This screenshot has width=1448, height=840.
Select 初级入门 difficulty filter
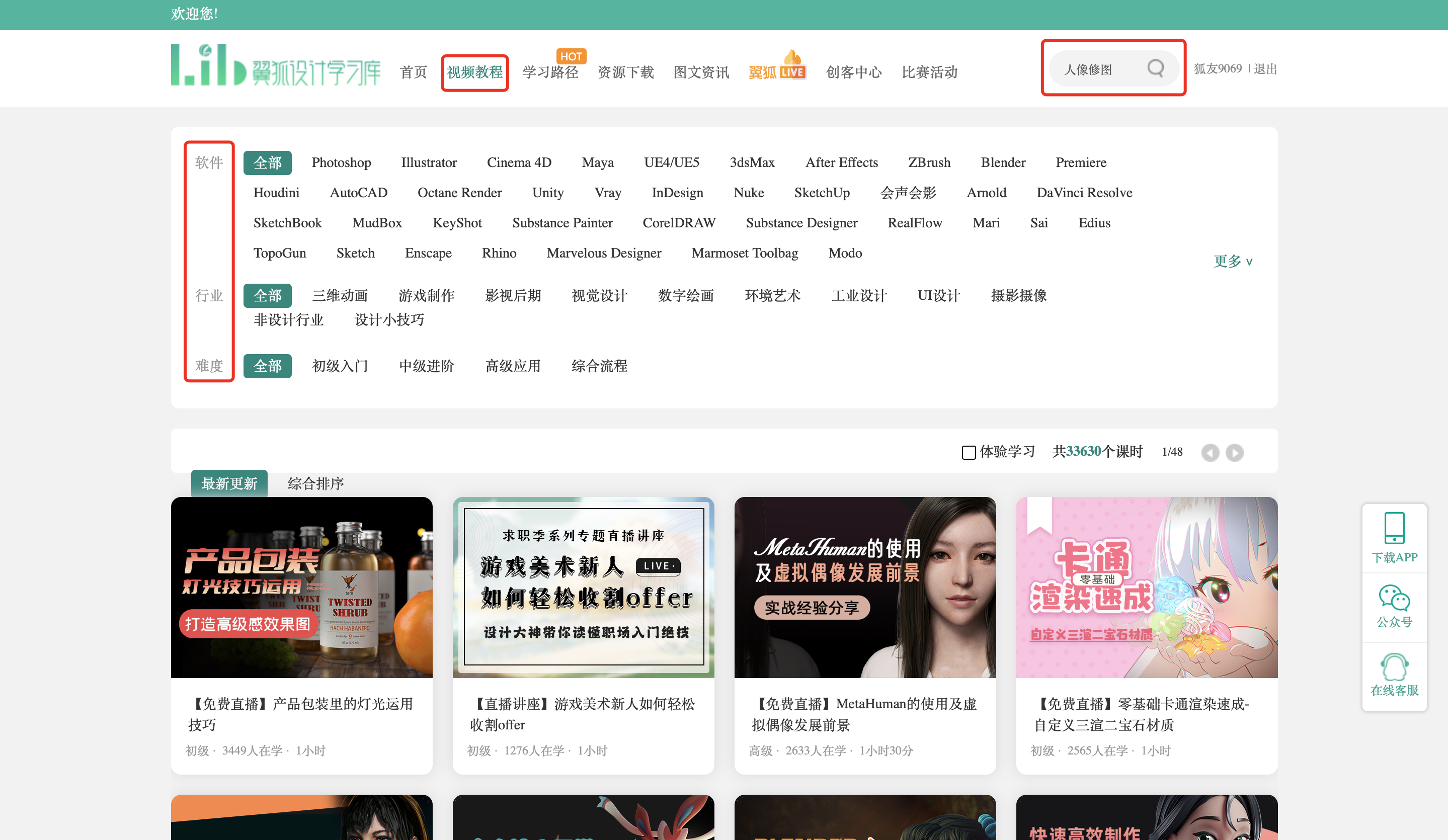340,366
